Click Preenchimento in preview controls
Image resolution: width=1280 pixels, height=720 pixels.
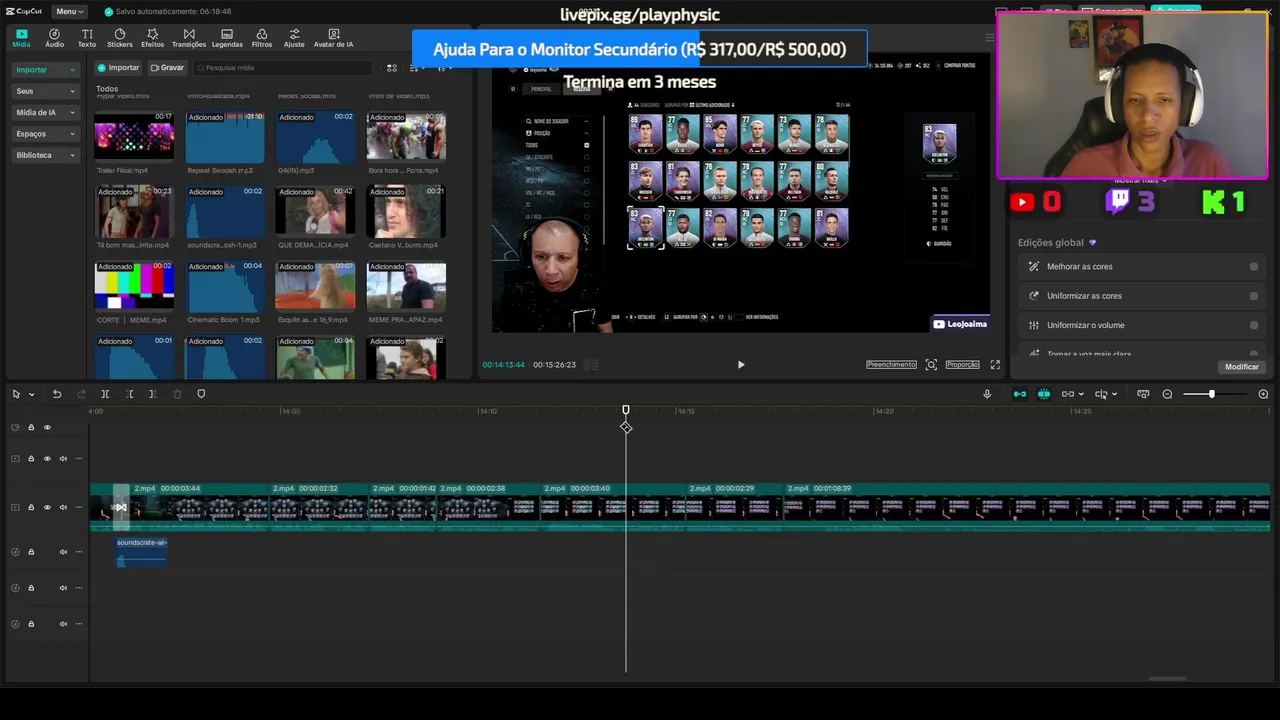[x=891, y=365]
